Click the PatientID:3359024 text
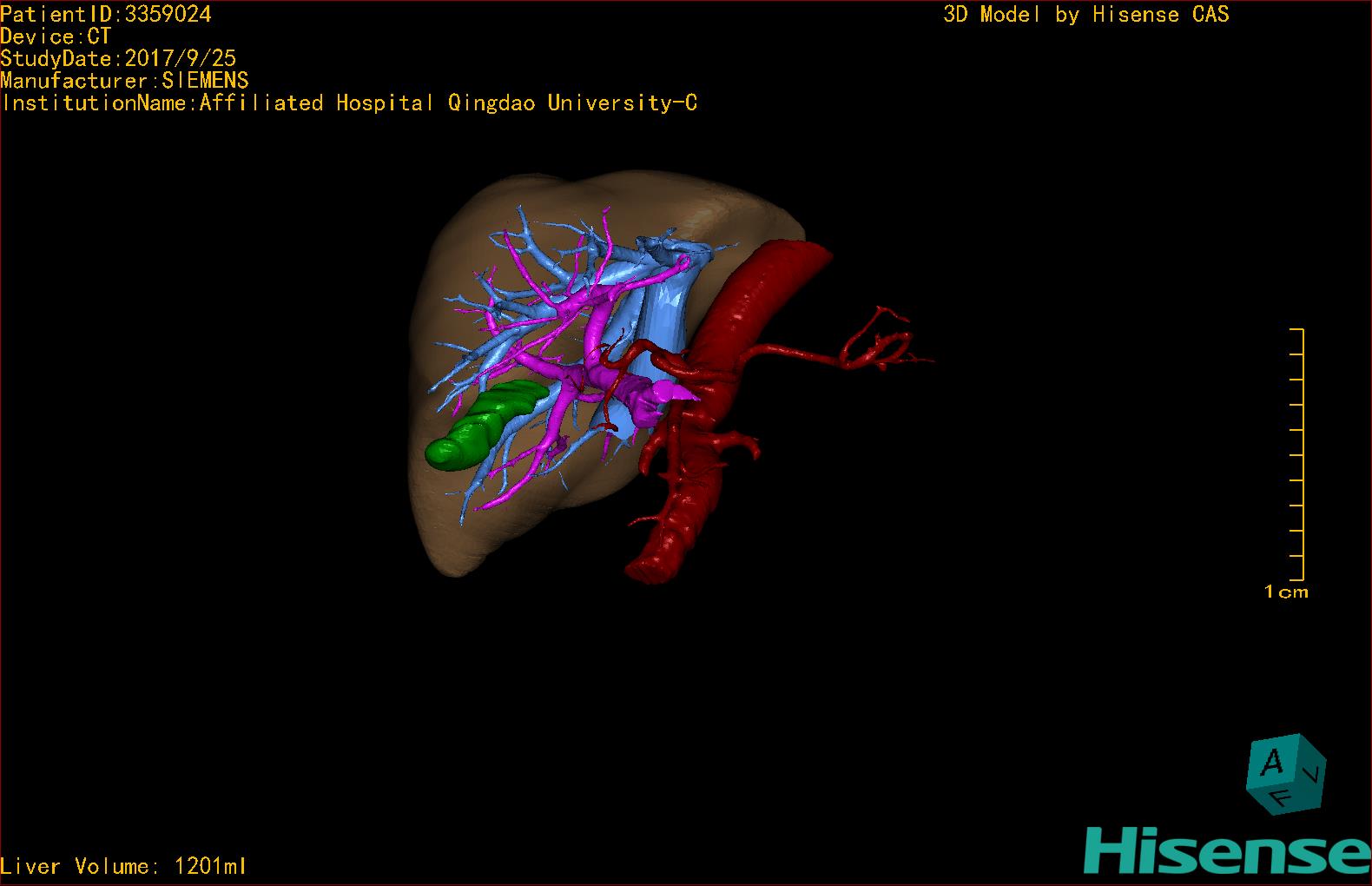This screenshot has height=886, width=1372. 106,14
